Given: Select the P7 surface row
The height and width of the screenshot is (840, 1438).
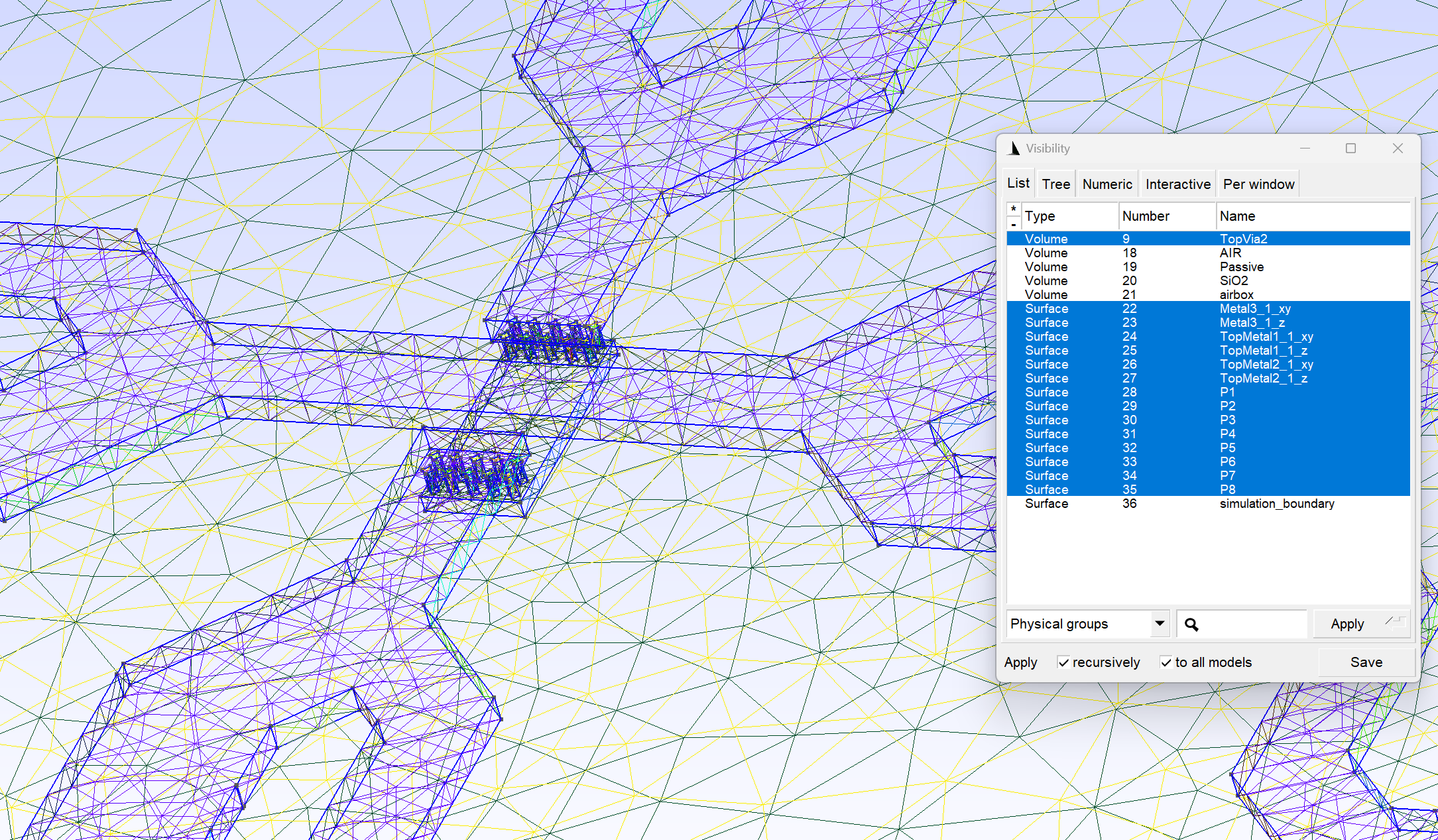Looking at the screenshot, I should (x=1208, y=475).
